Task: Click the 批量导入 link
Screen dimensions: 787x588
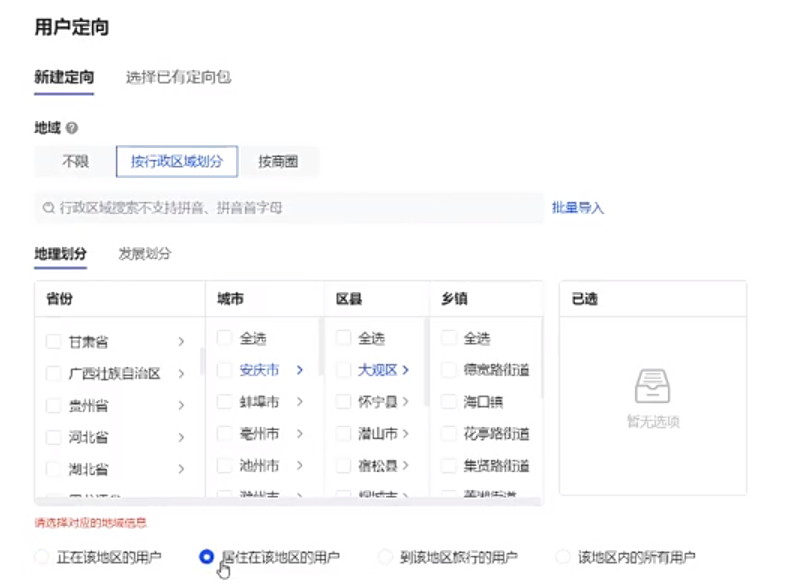Action: pos(578,208)
